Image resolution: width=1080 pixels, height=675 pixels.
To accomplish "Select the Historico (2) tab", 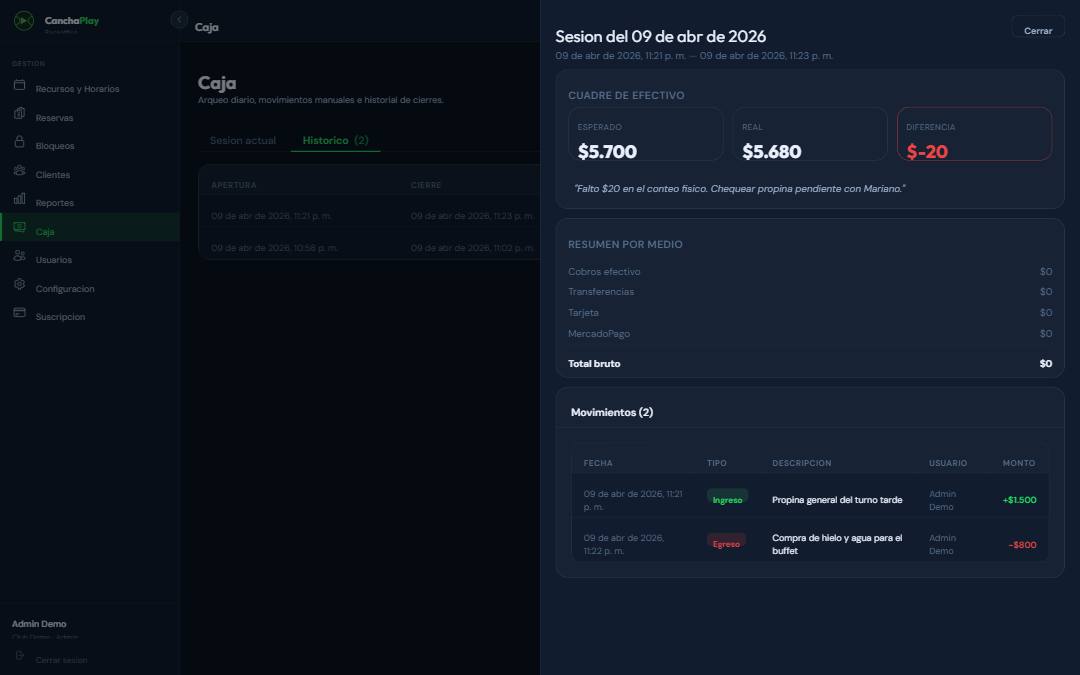I will [335, 141].
